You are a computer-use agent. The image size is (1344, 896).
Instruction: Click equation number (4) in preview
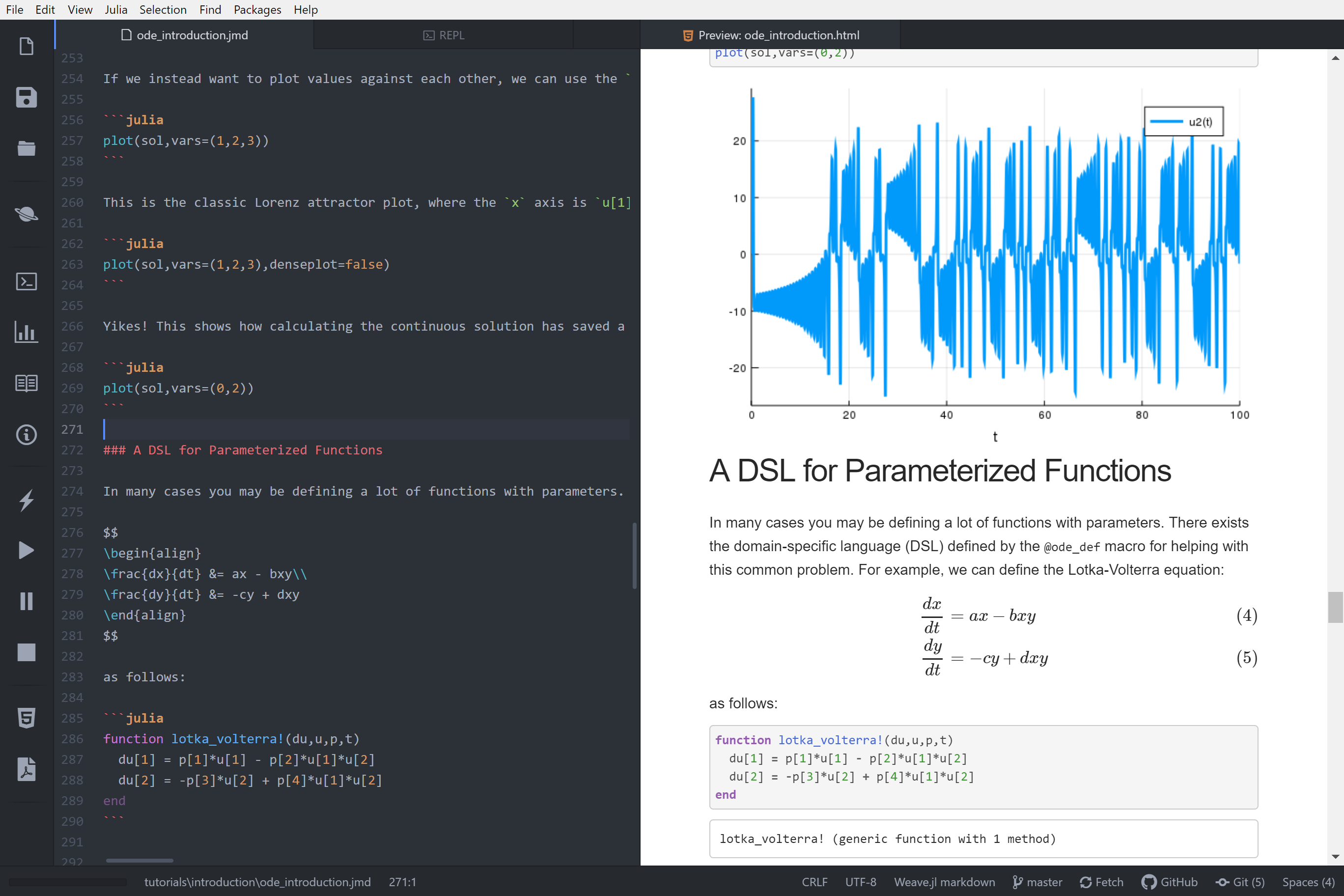(x=1247, y=616)
